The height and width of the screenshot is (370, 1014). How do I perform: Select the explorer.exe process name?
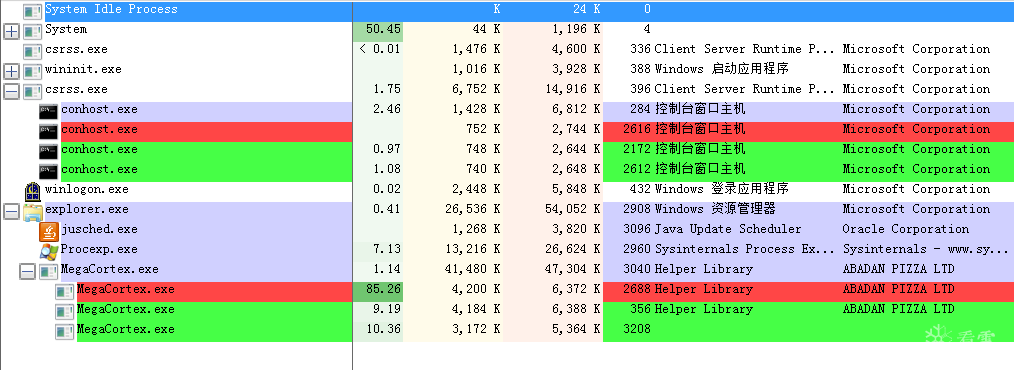[87, 210]
